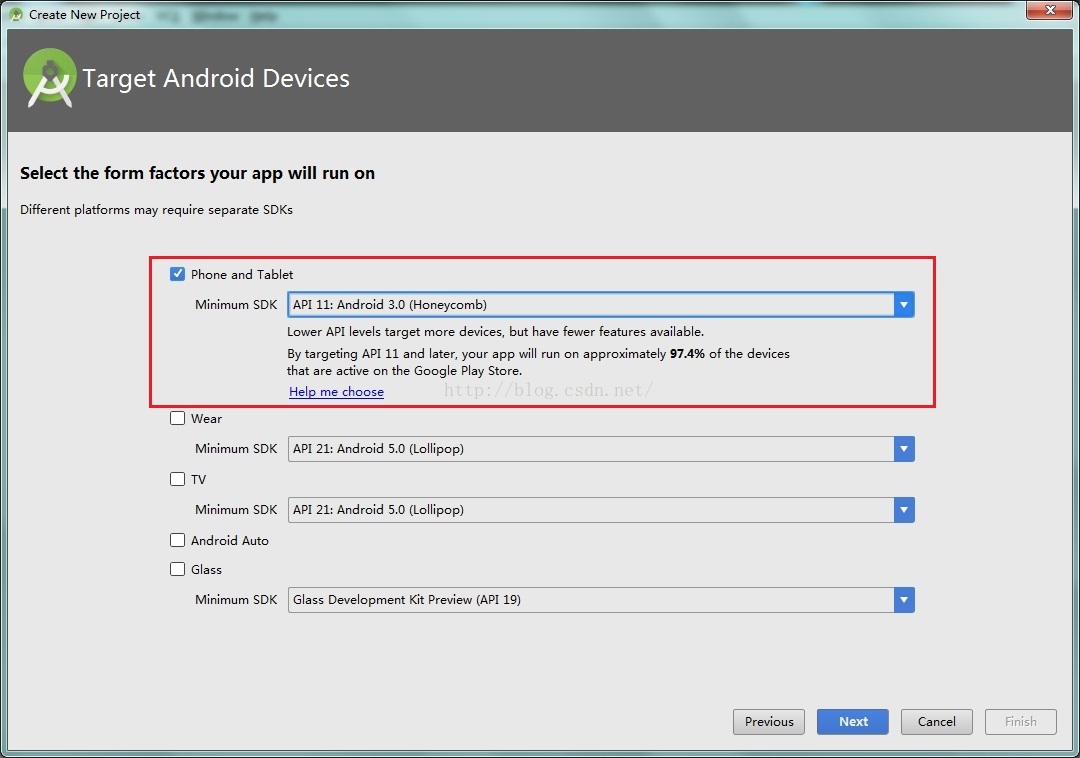
Task: Uncheck the Phone and Tablet checkbox
Action: [x=178, y=274]
